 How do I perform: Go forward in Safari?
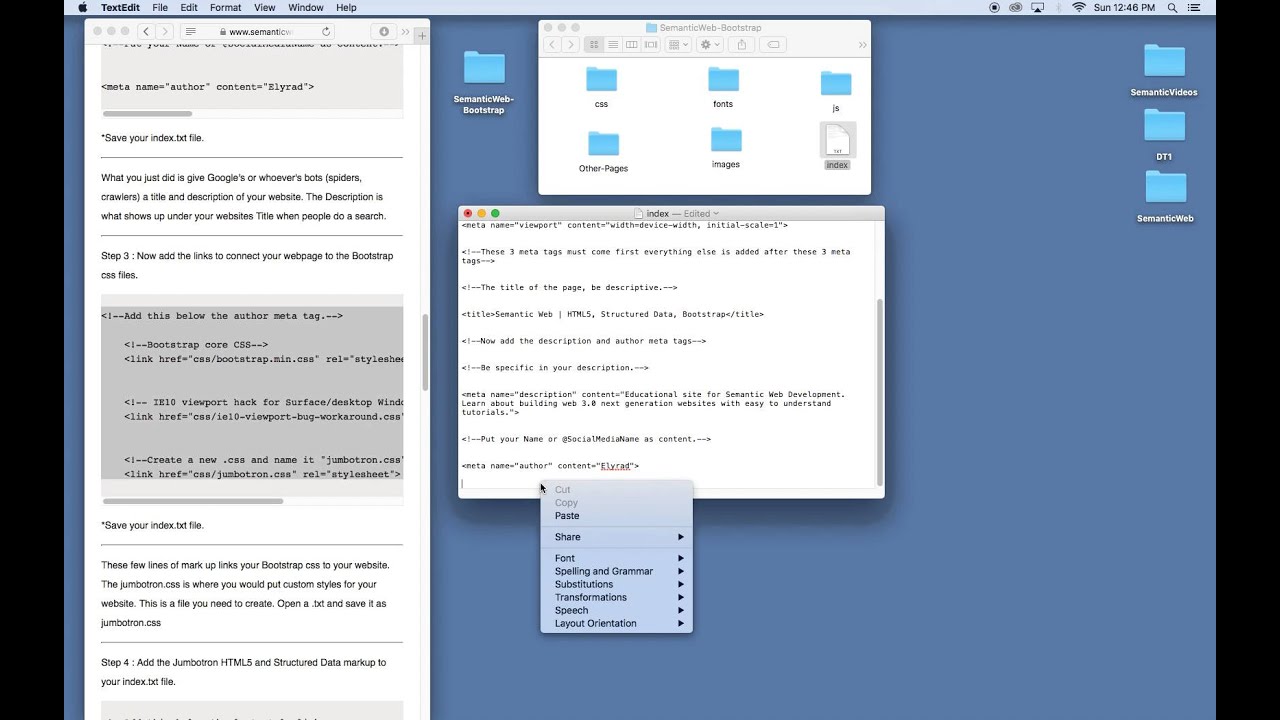point(165,32)
